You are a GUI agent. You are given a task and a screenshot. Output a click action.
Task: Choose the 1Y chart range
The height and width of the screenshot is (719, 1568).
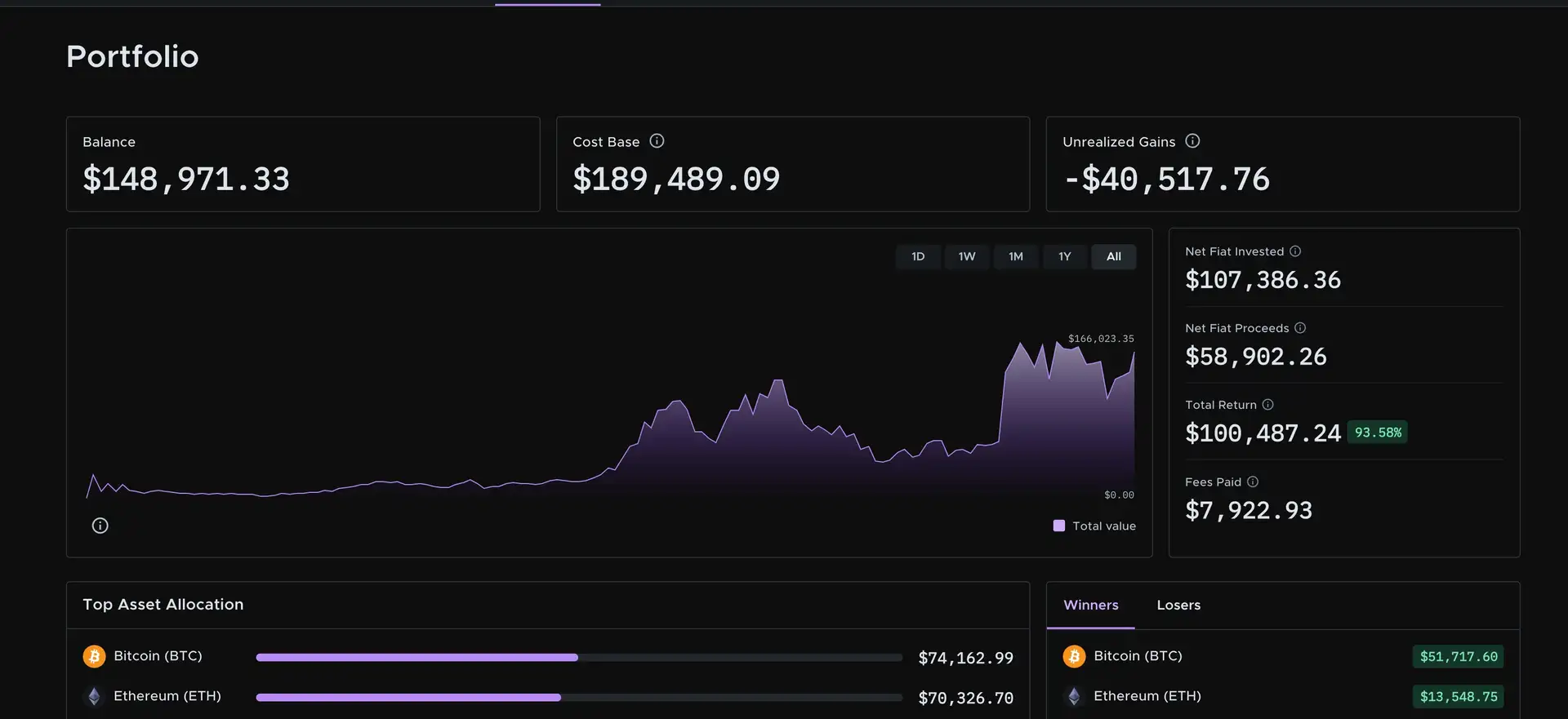click(x=1065, y=256)
